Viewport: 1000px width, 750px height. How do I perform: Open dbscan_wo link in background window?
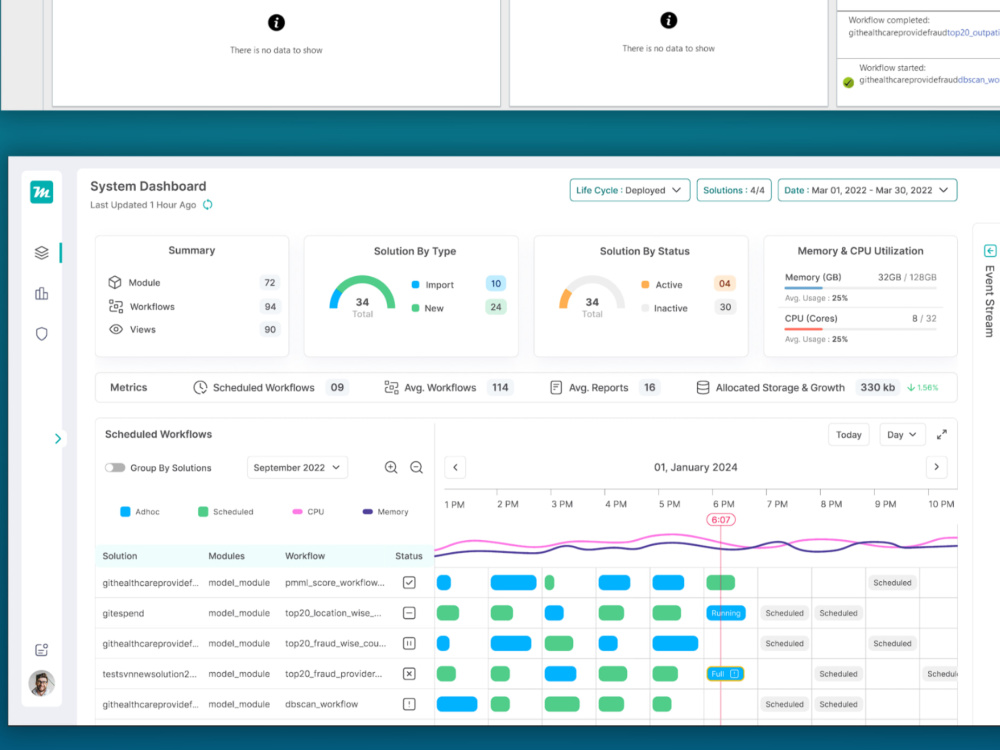(979, 80)
